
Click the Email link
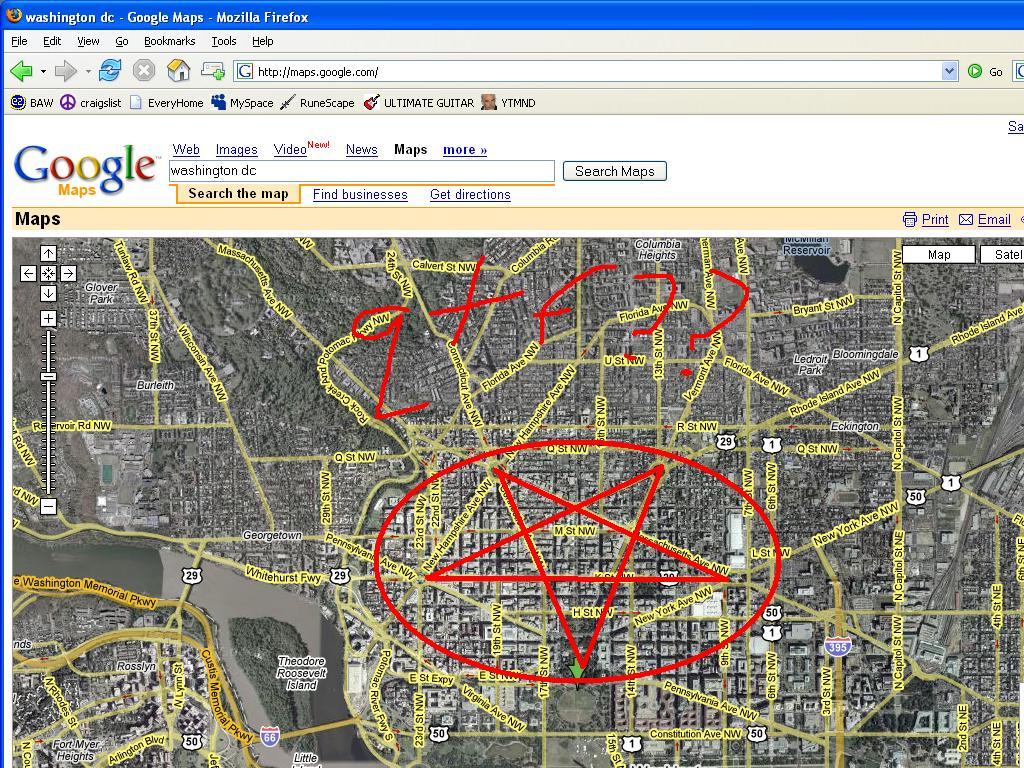click(x=994, y=219)
